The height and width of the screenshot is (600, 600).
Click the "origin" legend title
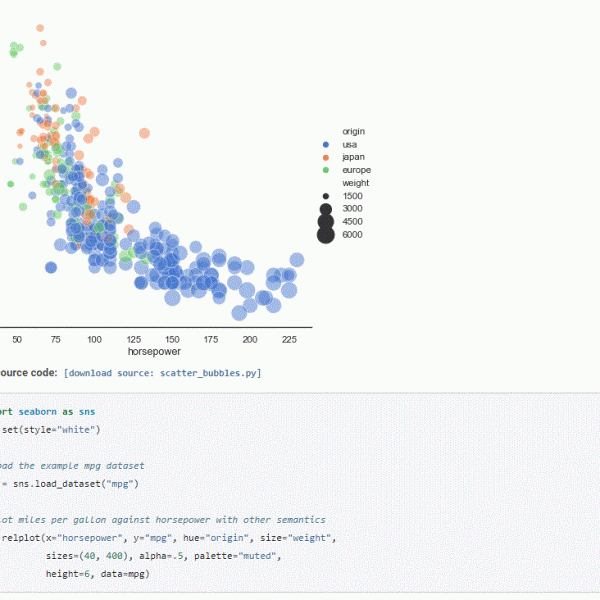353,132
